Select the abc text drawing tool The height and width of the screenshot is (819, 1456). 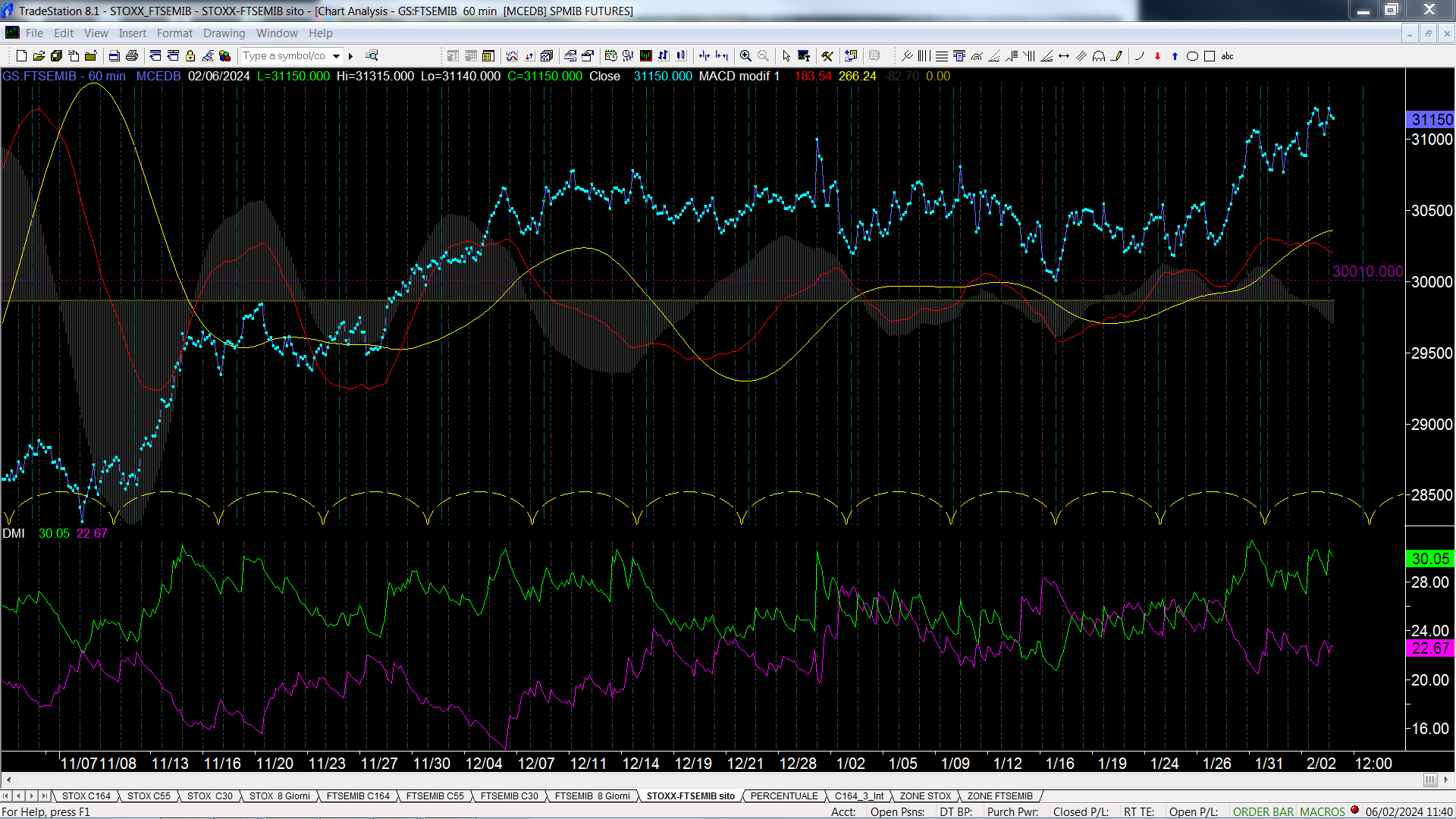click(1227, 56)
